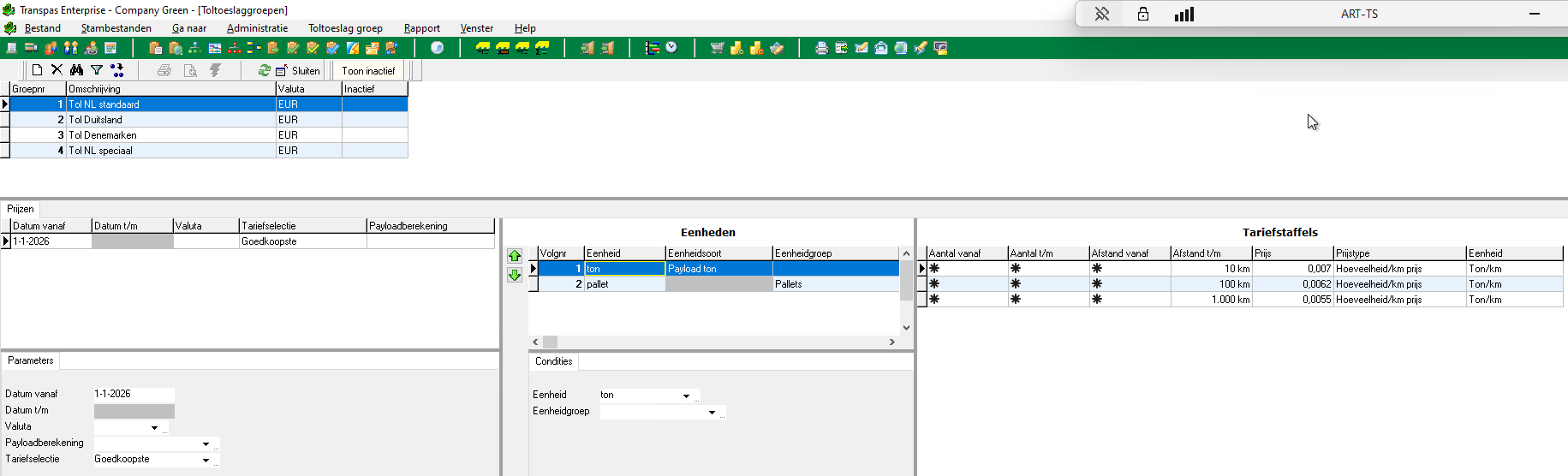Screen dimensions: 1568x476
Task: Click the funnel filter icon
Action: (x=97, y=70)
